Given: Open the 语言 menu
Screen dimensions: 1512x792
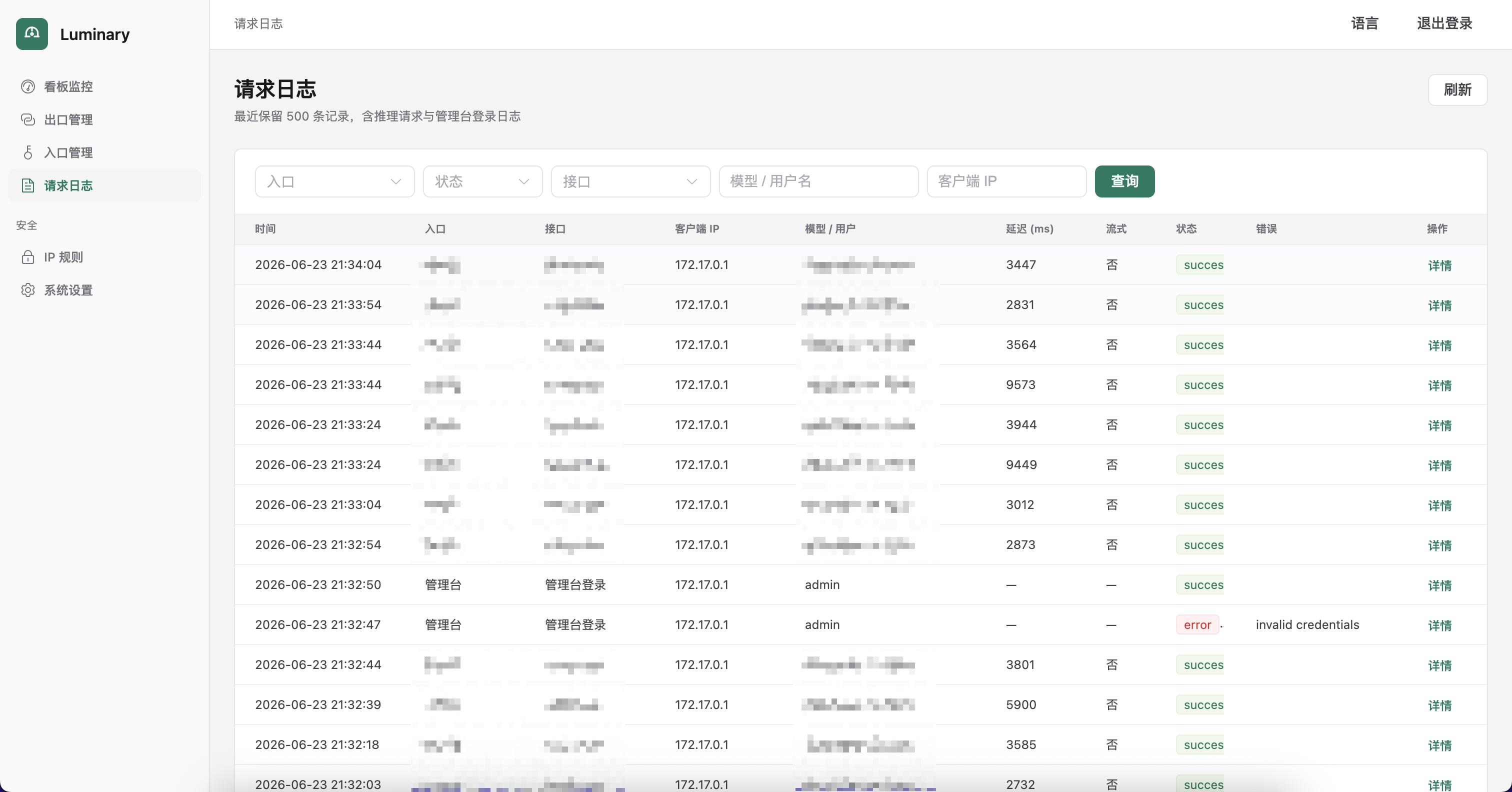Looking at the screenshot, I should pos(1364,23).
